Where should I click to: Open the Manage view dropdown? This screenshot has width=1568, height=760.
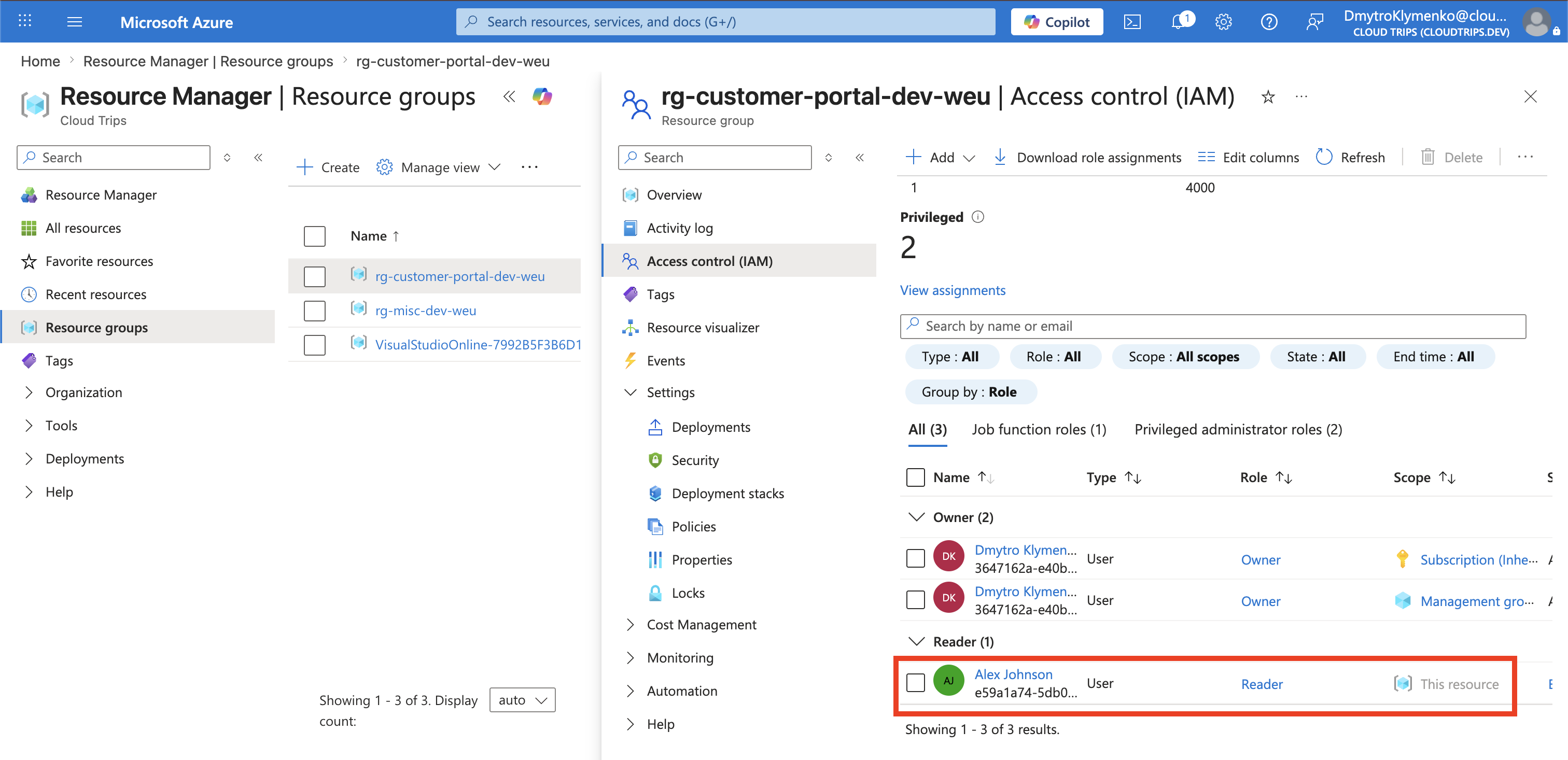coord(438,167)
